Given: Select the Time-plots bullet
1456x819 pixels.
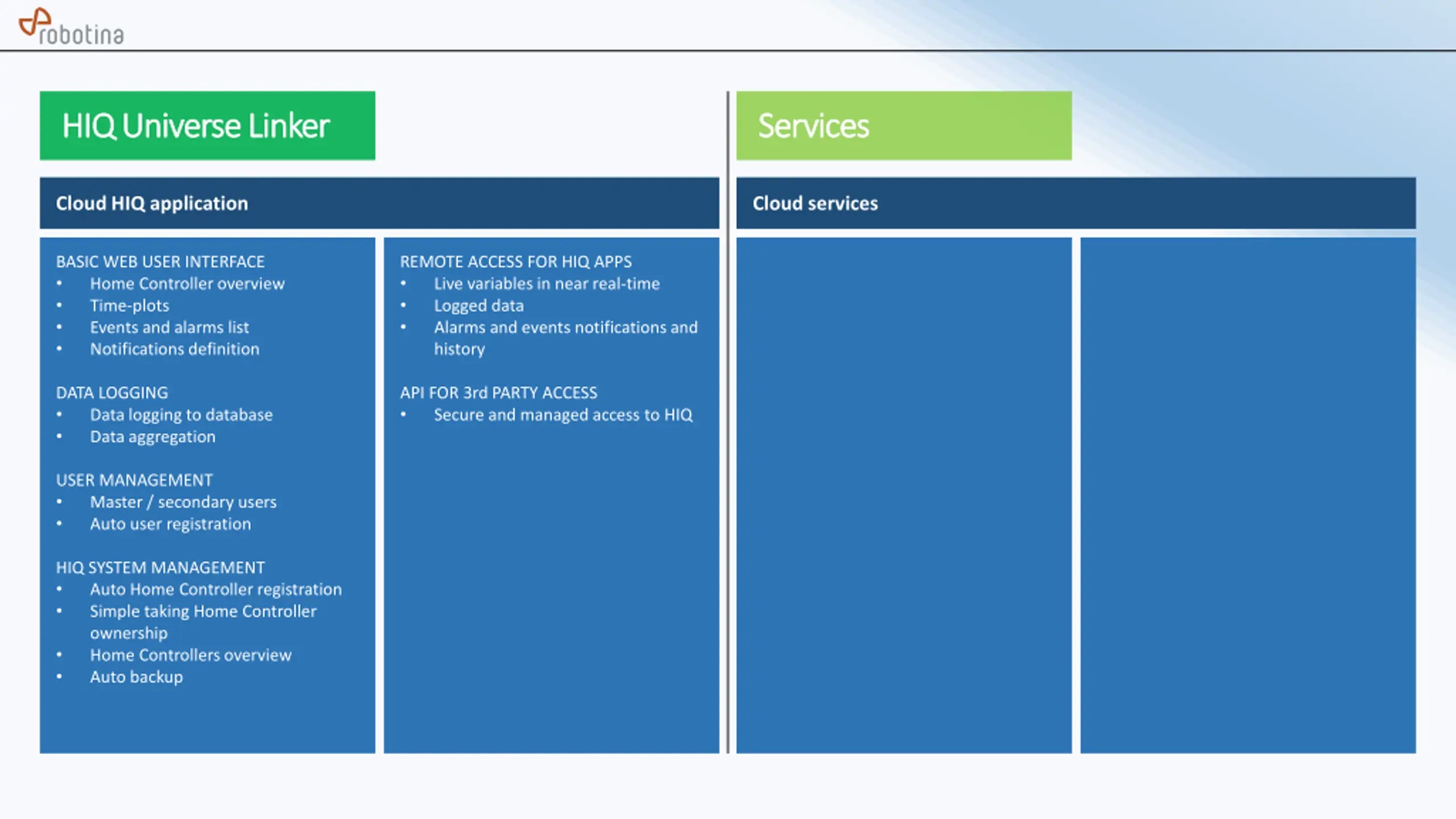Looking at the screenshot, I should coord(130,306).
